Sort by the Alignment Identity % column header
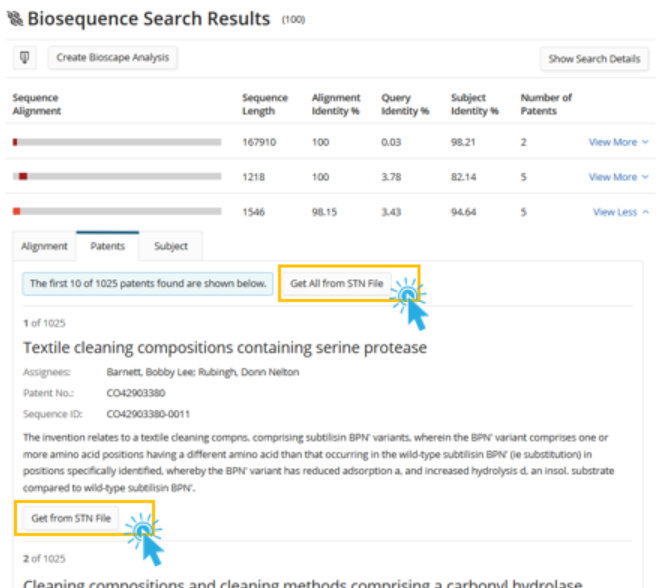 [x=335, y=104]
